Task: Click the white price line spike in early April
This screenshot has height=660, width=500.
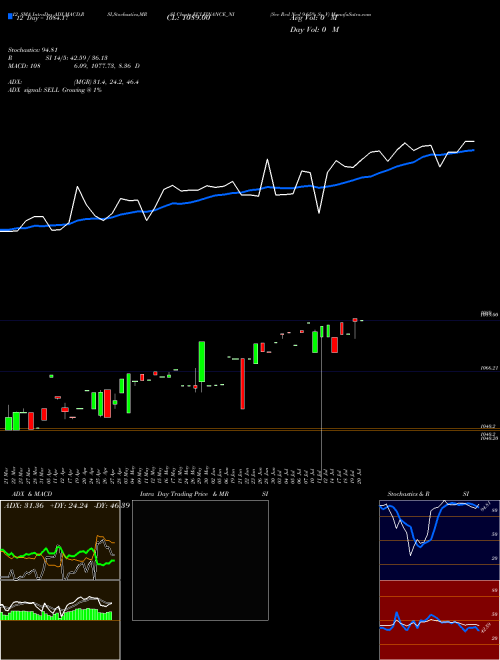Action: [77, 187]
